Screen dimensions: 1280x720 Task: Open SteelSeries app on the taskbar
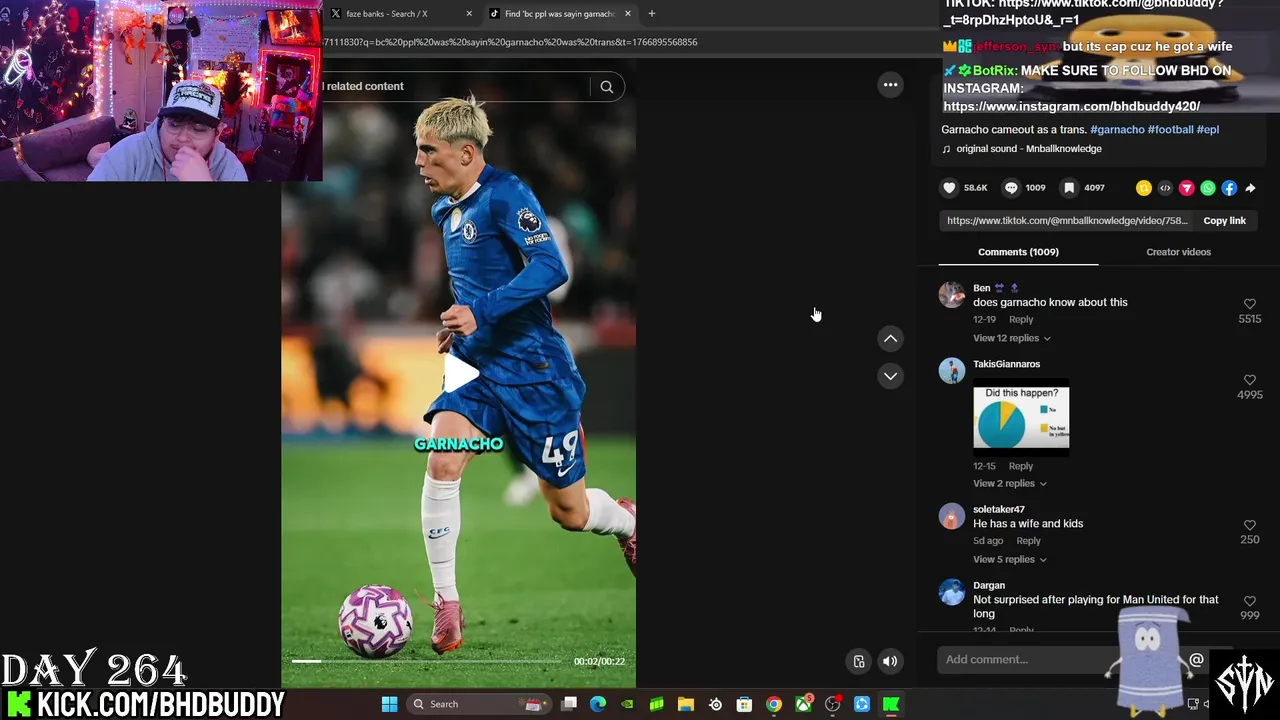pos(715,704)
